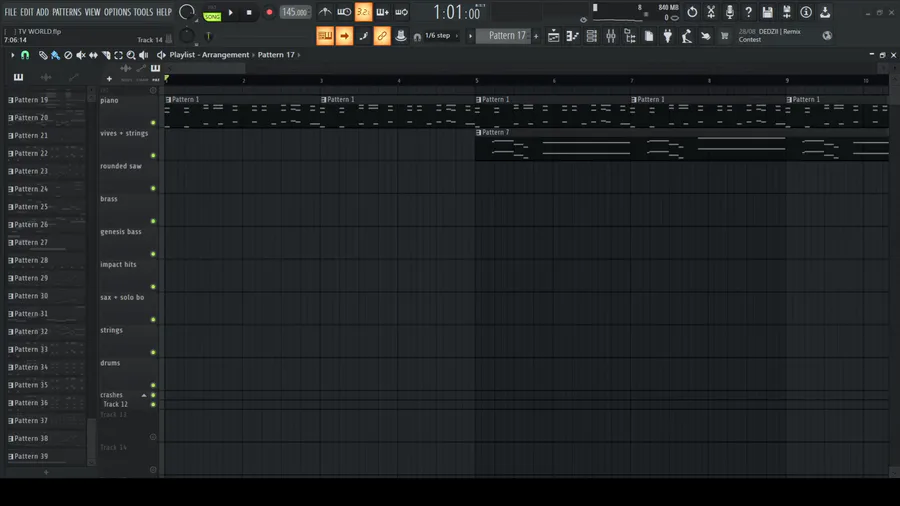
Task: Select the Slice tool in playlist toolbar
Action: 106,55
